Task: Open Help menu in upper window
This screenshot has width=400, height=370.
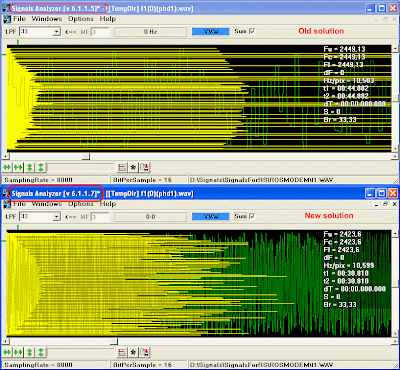Action: [108, 19]
